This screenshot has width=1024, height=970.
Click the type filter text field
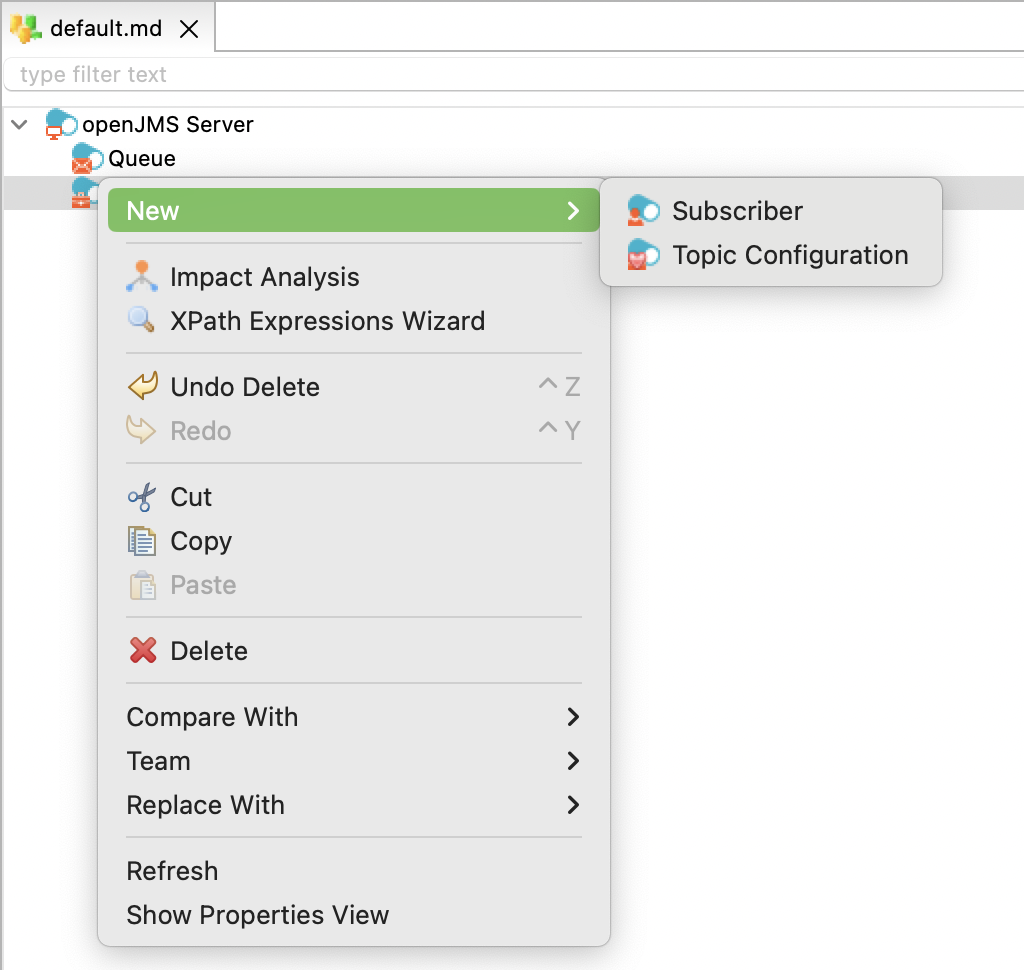coord(500,75)
